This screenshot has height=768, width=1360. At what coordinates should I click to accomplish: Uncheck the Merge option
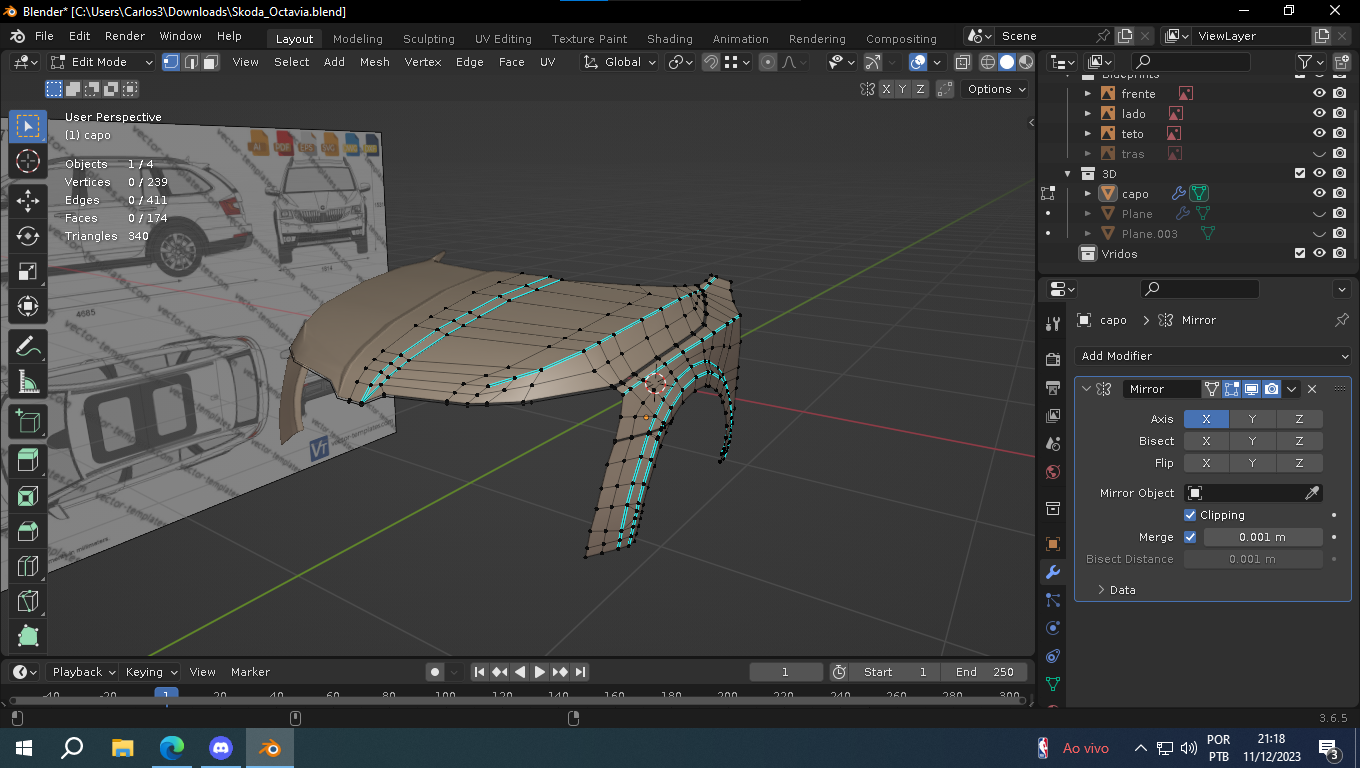point(1190,537)
